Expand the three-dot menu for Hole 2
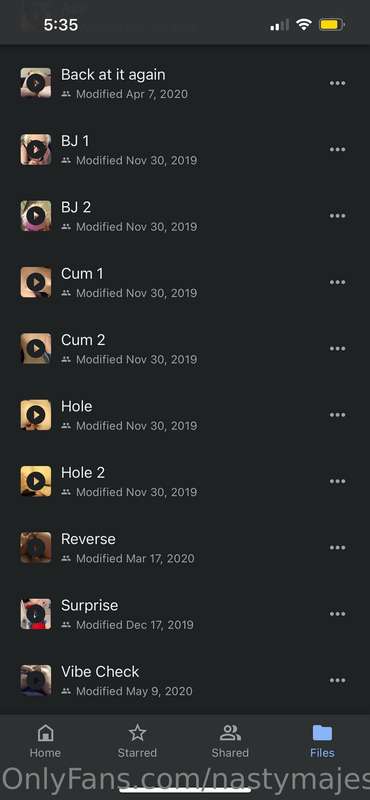 tap(337, 481)
